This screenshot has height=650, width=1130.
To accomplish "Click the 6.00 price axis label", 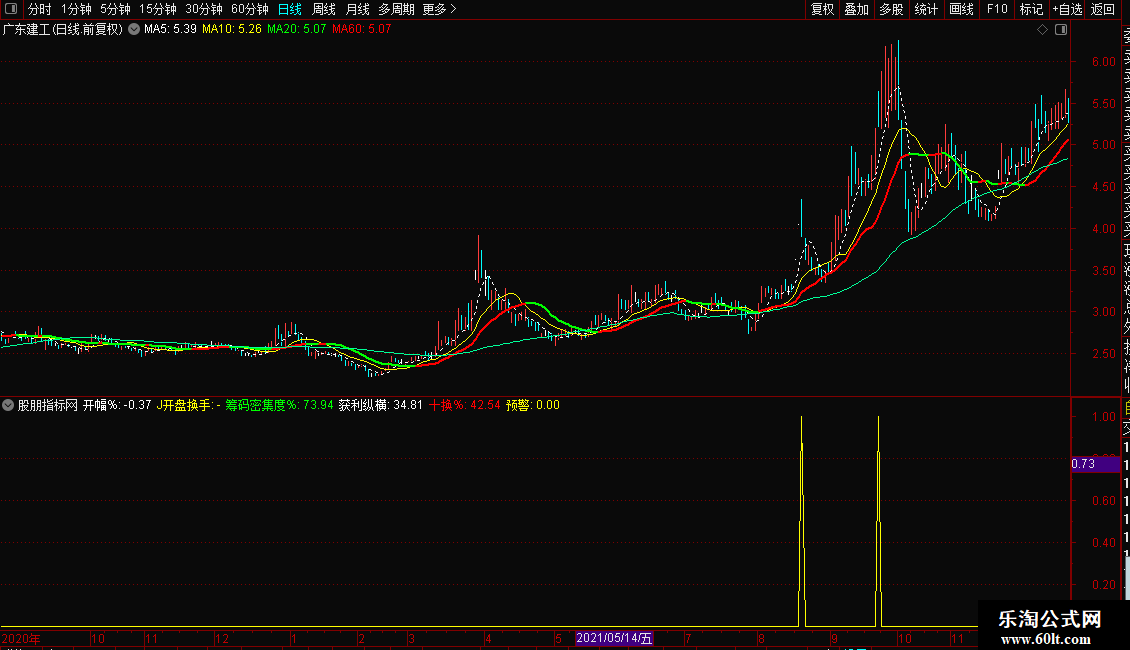I will coord(1103,62).
